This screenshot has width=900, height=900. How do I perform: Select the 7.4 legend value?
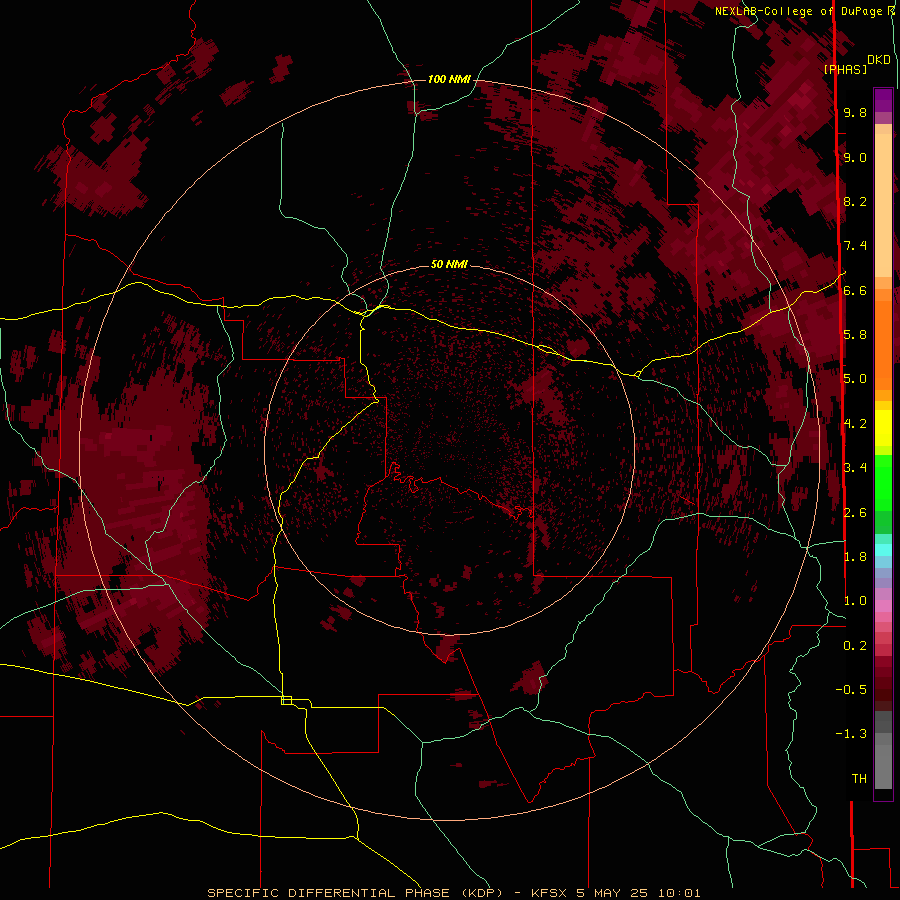855,246
